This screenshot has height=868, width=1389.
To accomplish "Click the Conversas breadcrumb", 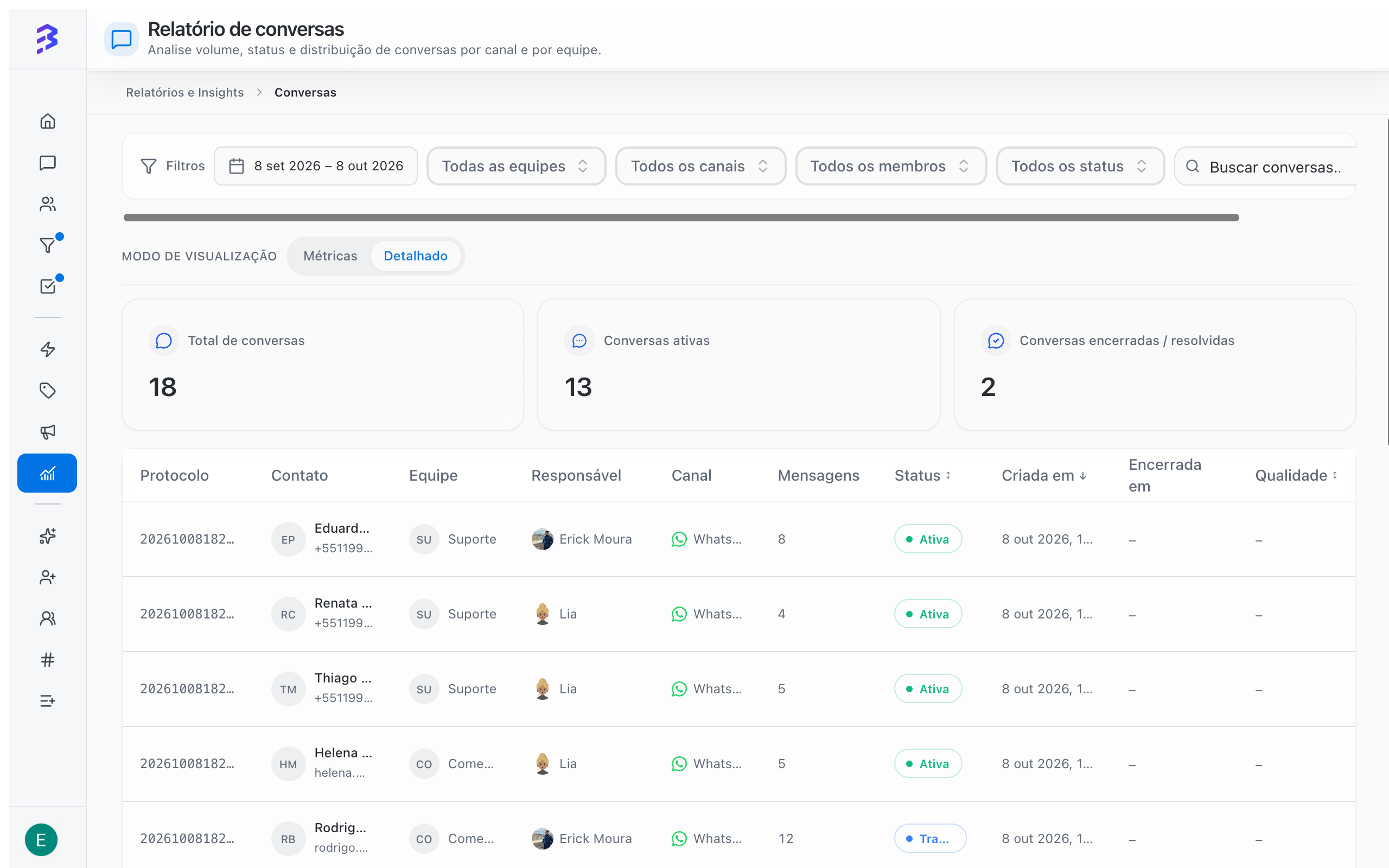I will (305, 92).
